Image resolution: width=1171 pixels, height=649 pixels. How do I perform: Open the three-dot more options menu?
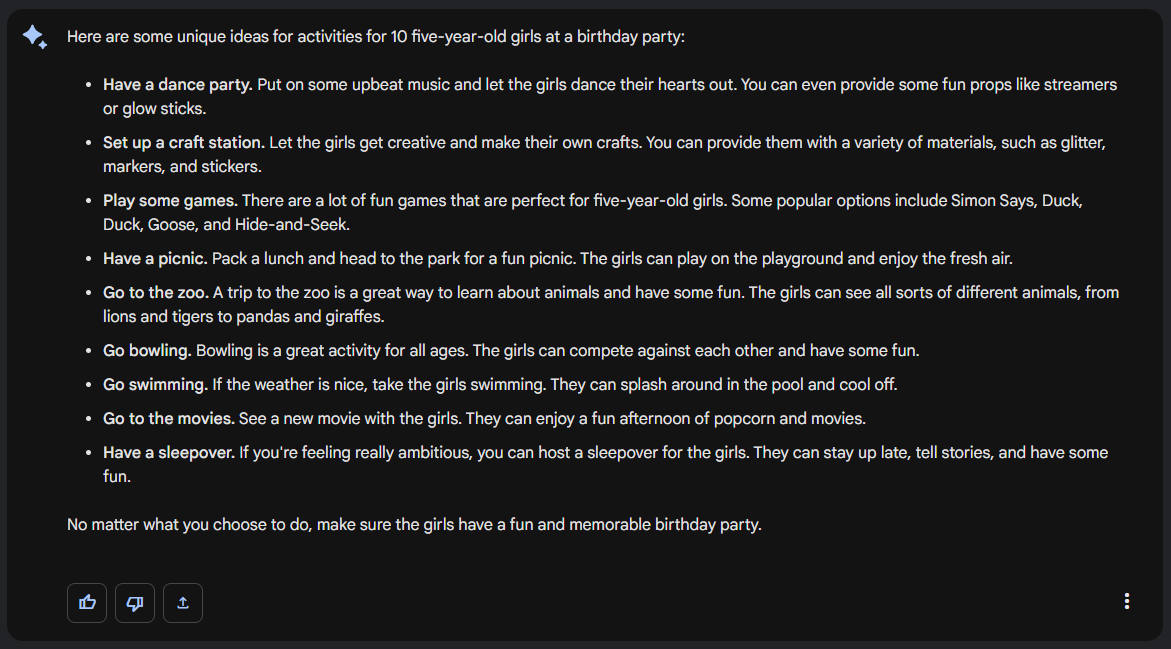1127,601
